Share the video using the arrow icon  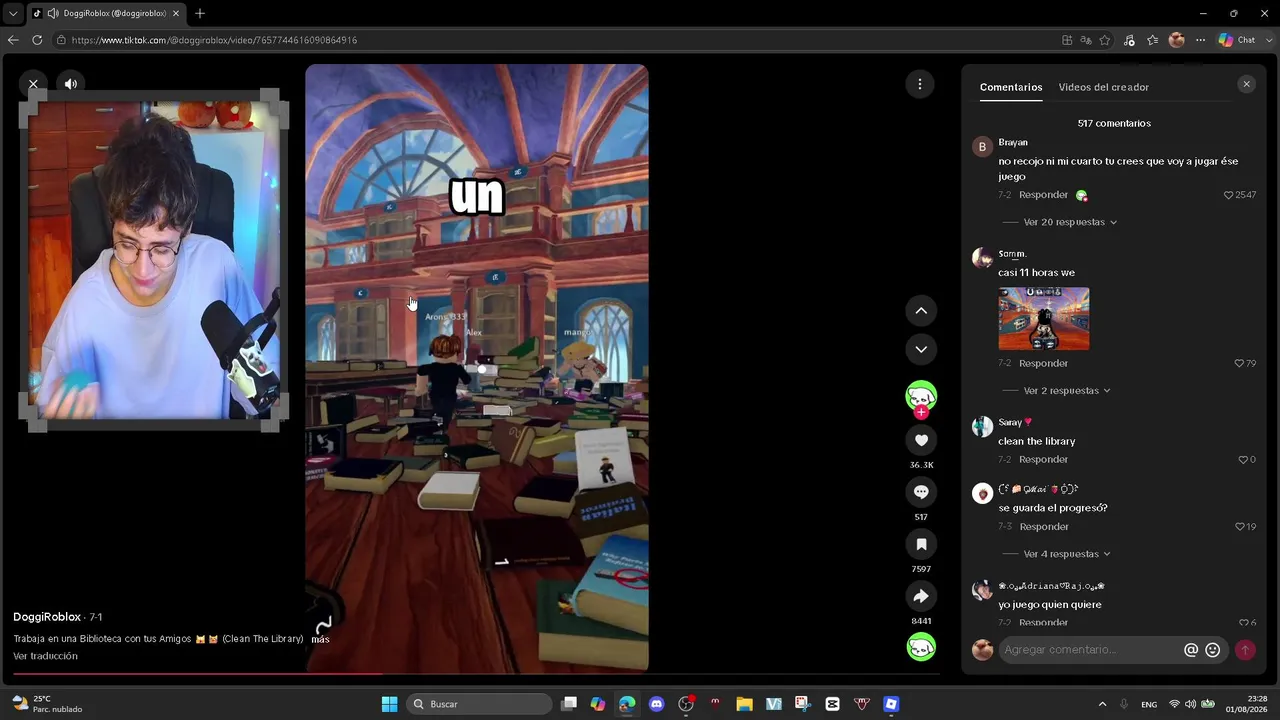click(x=921, y=596)
